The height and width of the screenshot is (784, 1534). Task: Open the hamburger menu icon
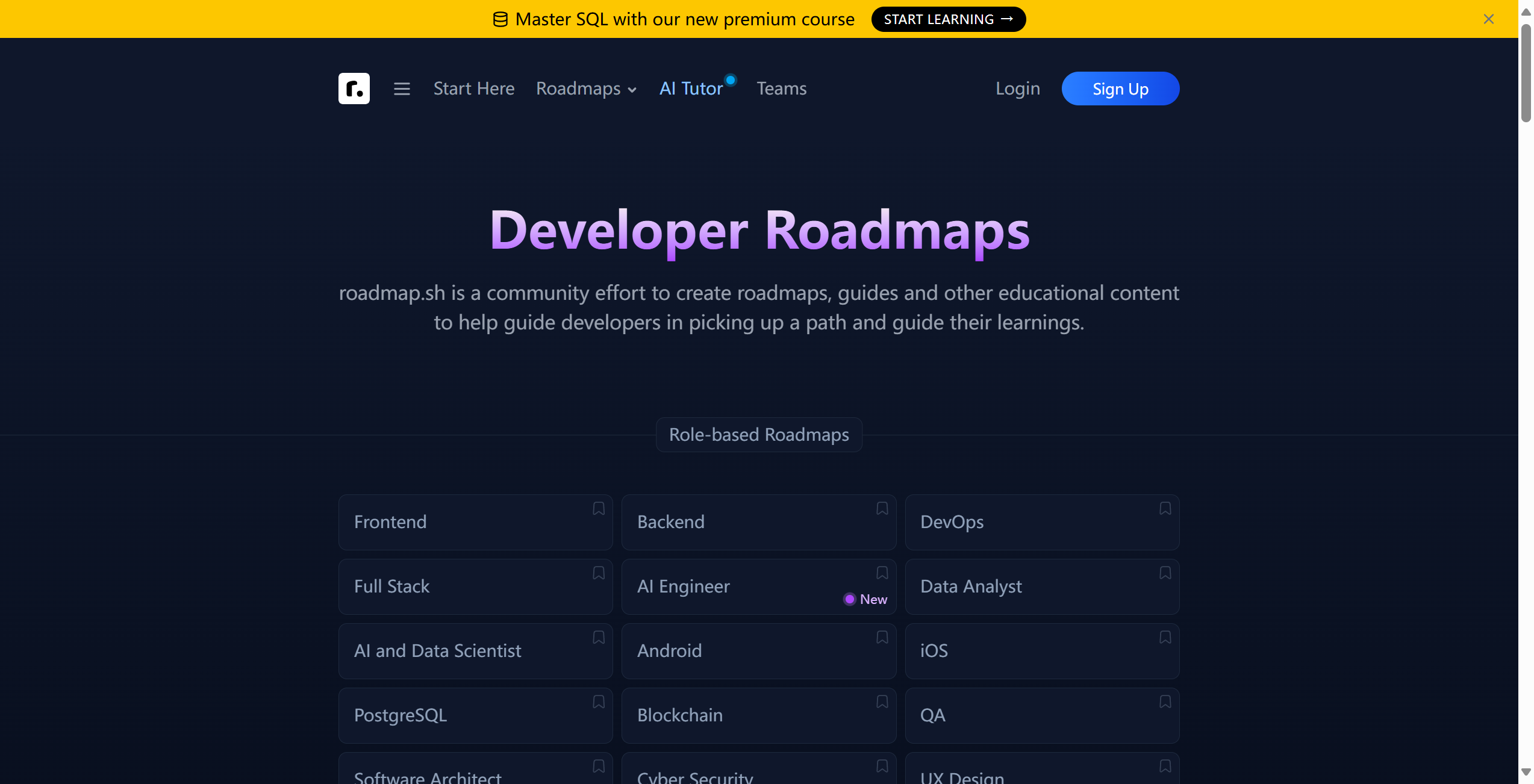tap(402, 89)
